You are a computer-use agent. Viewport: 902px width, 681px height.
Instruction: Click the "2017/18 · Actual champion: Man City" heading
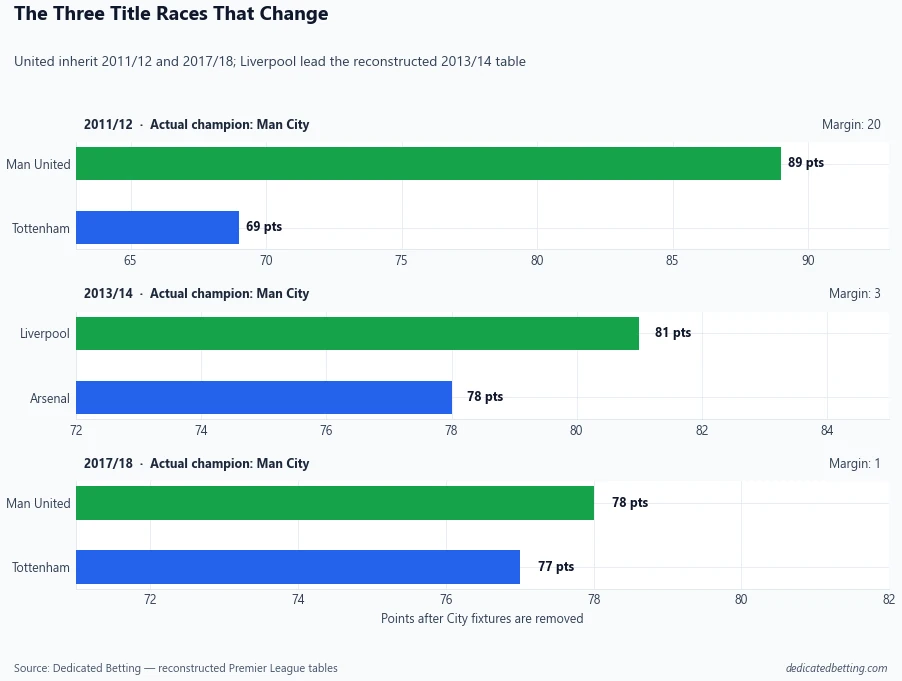196,464
